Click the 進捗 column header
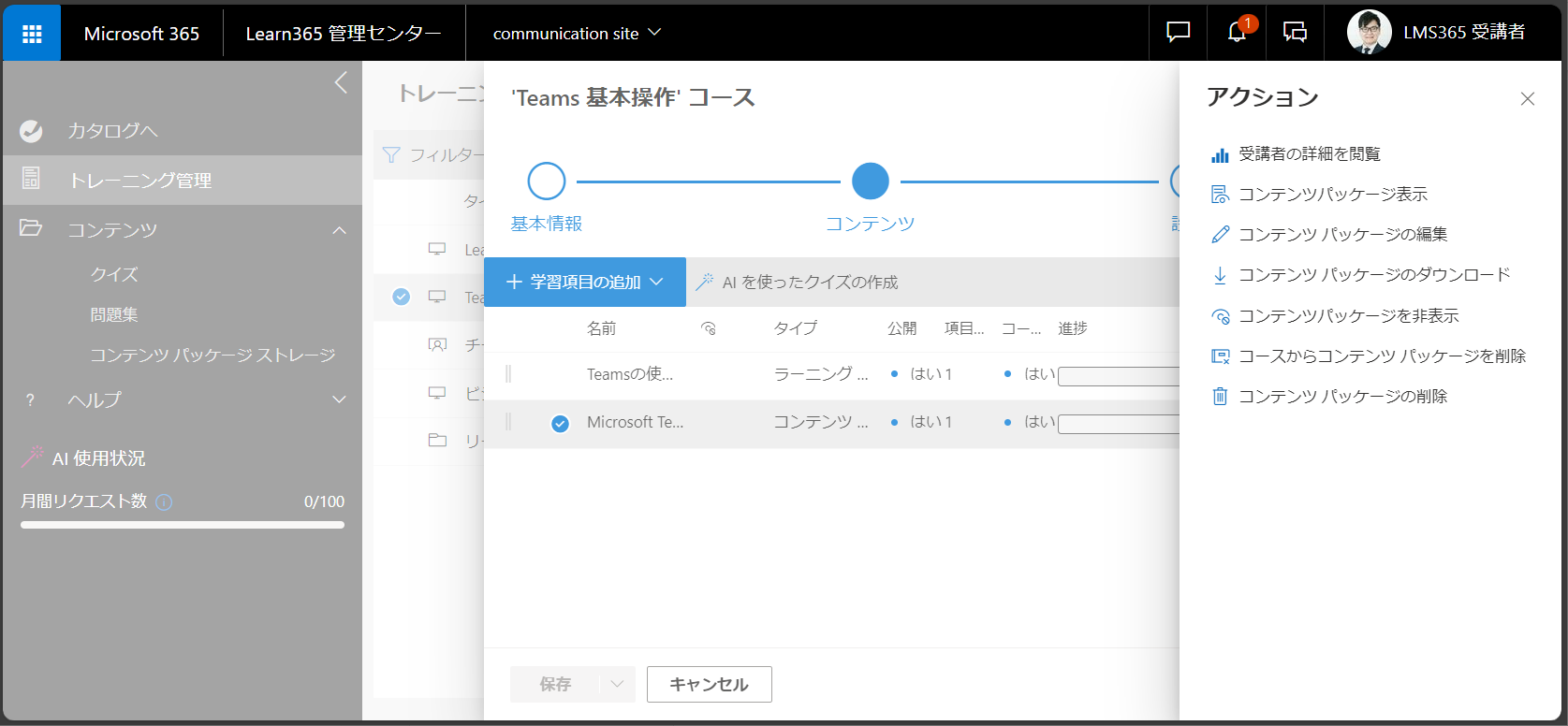 click(1073, 328)
